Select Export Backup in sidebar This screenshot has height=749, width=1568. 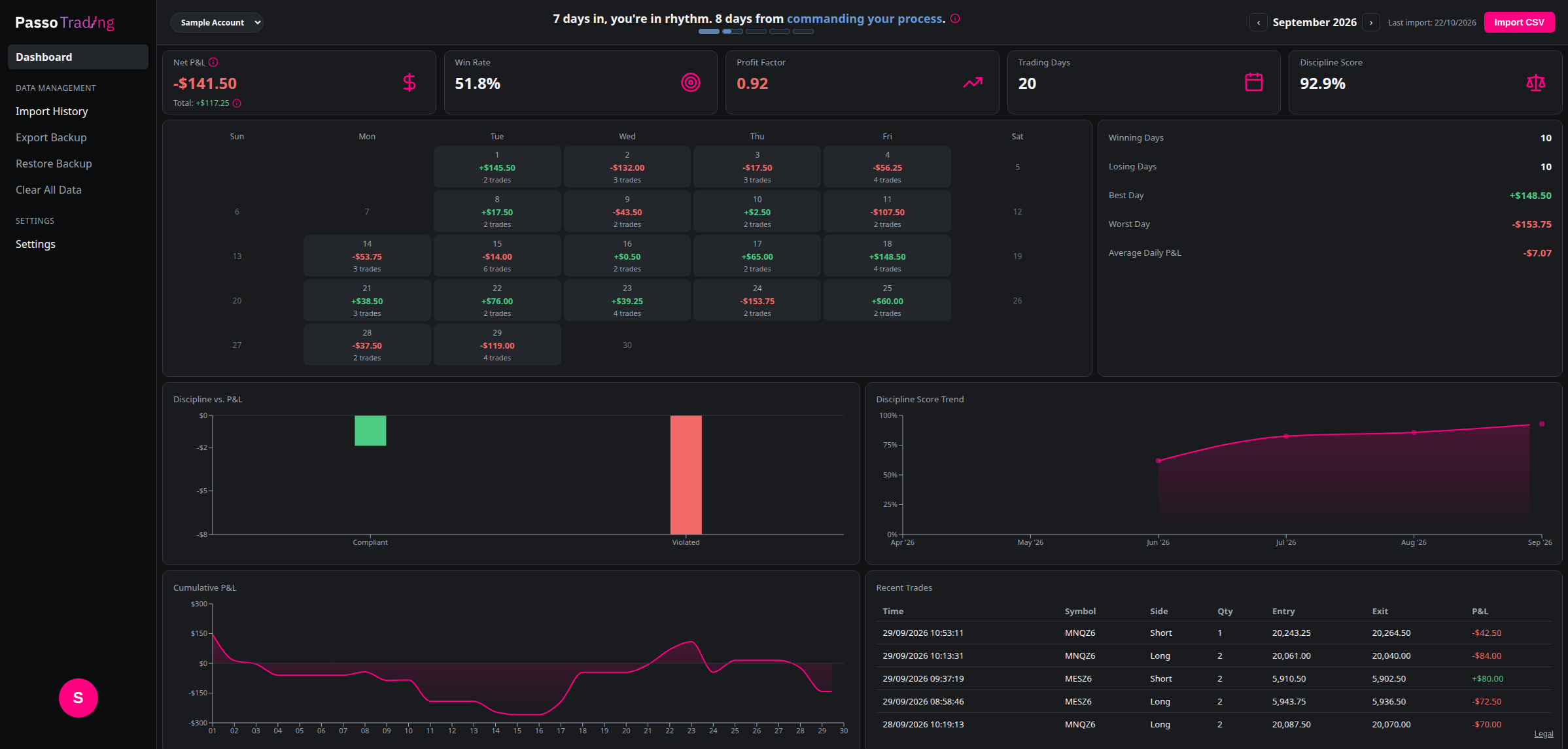point(51,137)
